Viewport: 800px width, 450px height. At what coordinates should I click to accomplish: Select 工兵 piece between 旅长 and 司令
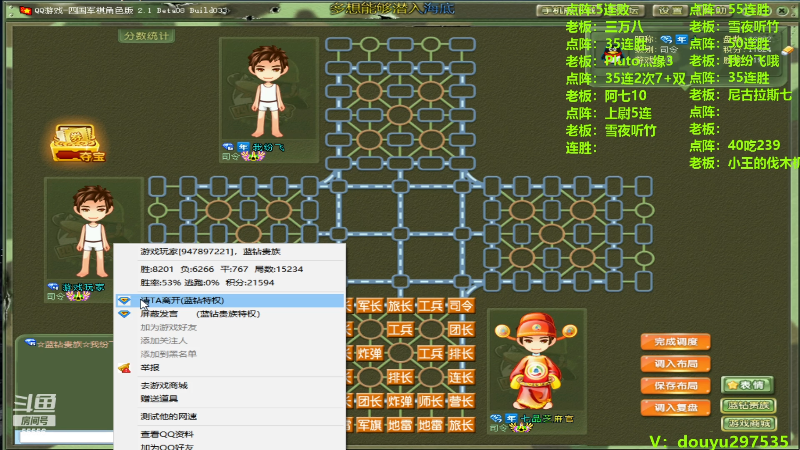[x=431, y=306]
